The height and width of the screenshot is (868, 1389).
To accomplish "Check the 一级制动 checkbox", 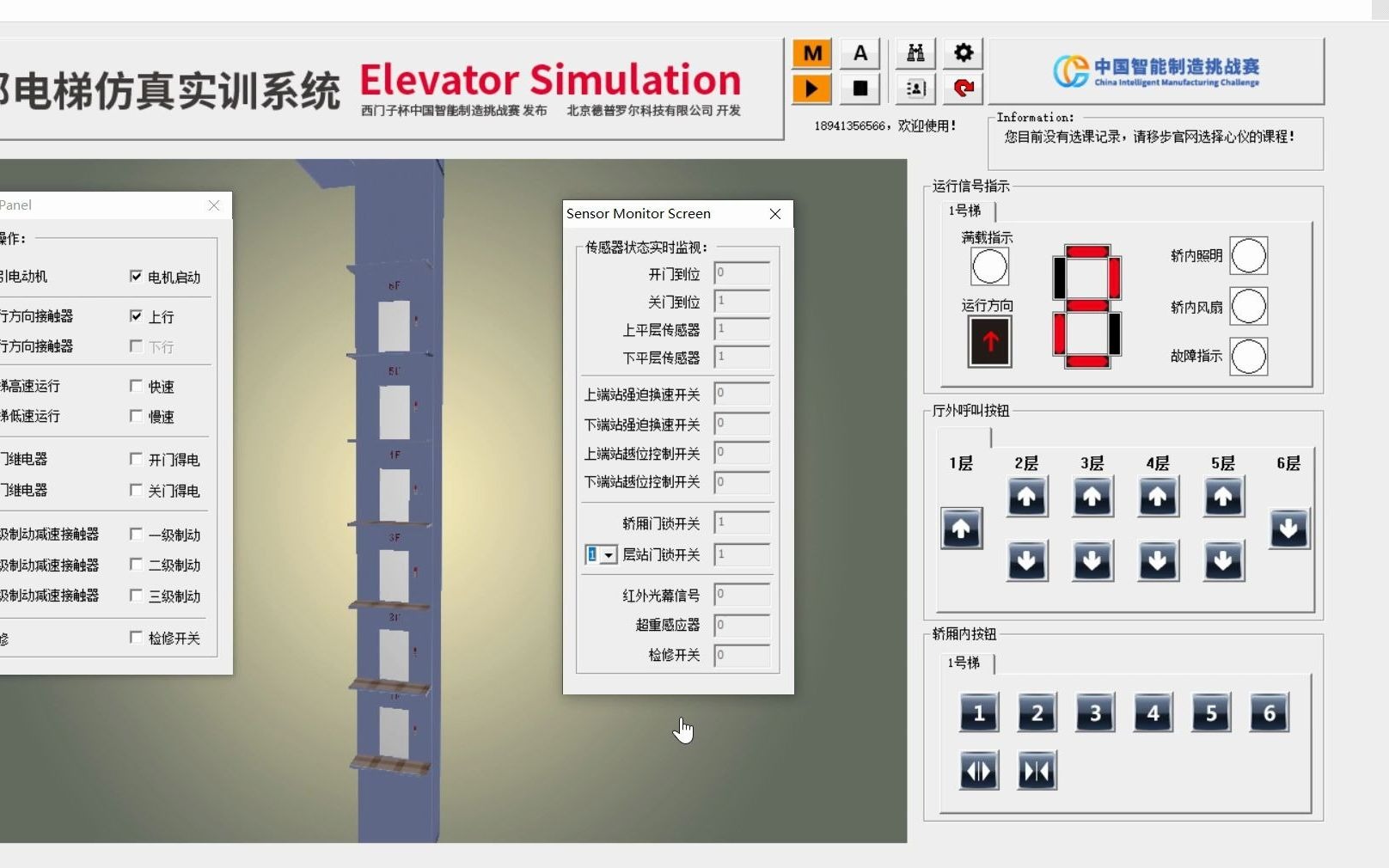I will pyautogui.click(x=136, y=534).
